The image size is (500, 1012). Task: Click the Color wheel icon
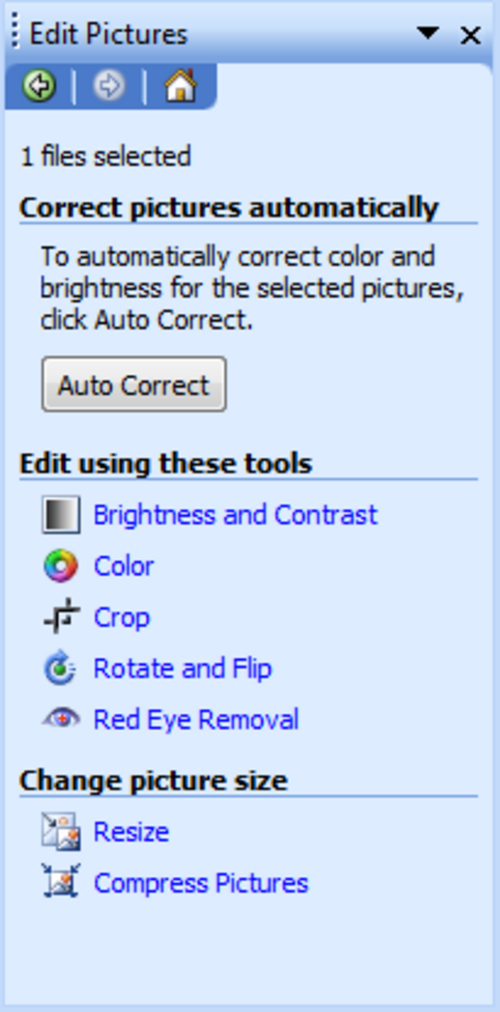61,566
